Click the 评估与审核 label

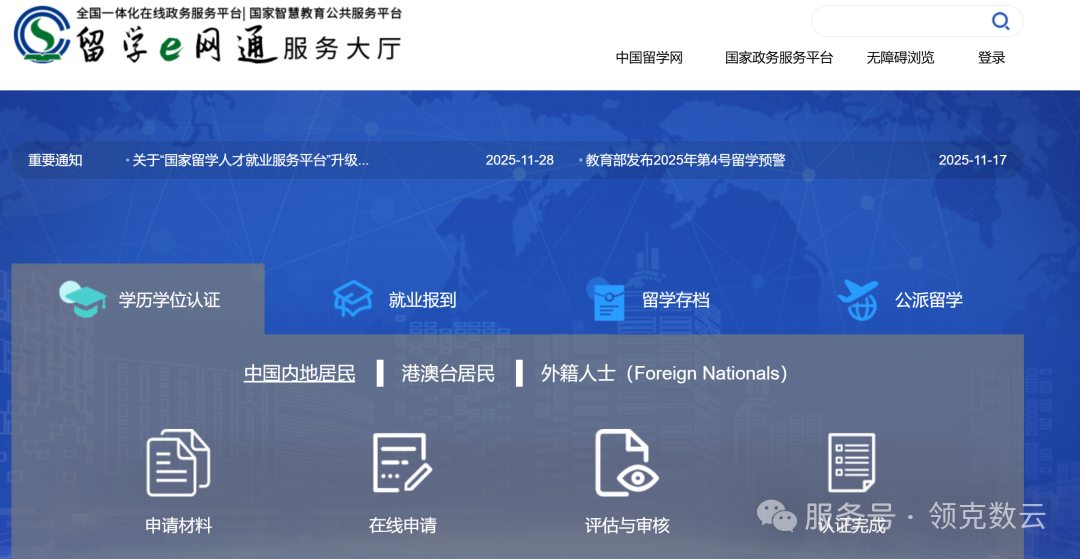tap(627, 527)
